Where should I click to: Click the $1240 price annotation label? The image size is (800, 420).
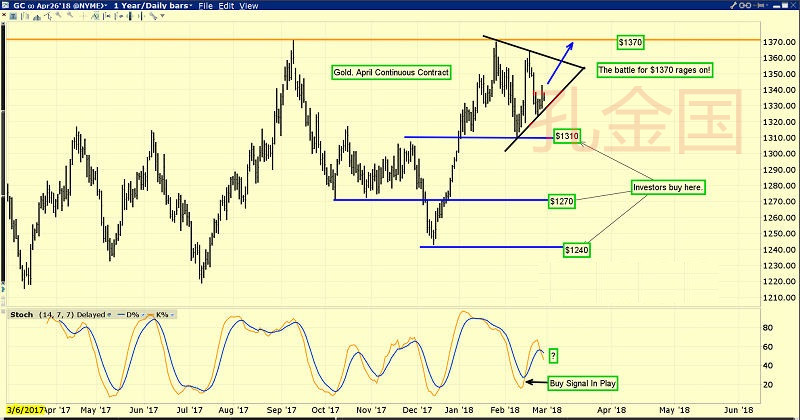[x=577, y=250]
